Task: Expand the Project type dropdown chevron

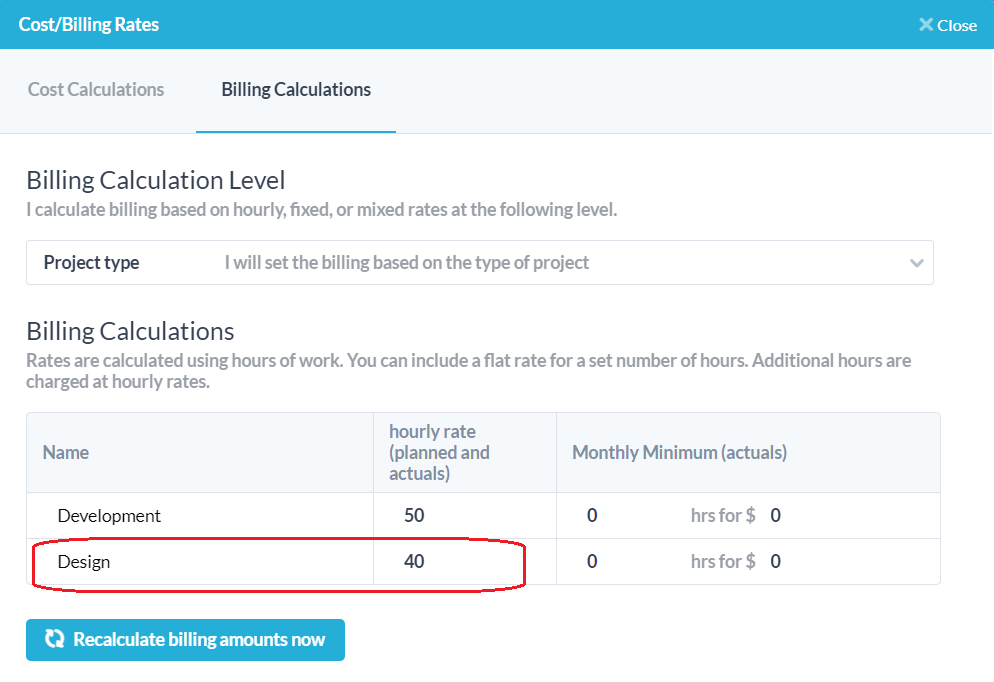Action: (916, 263)
